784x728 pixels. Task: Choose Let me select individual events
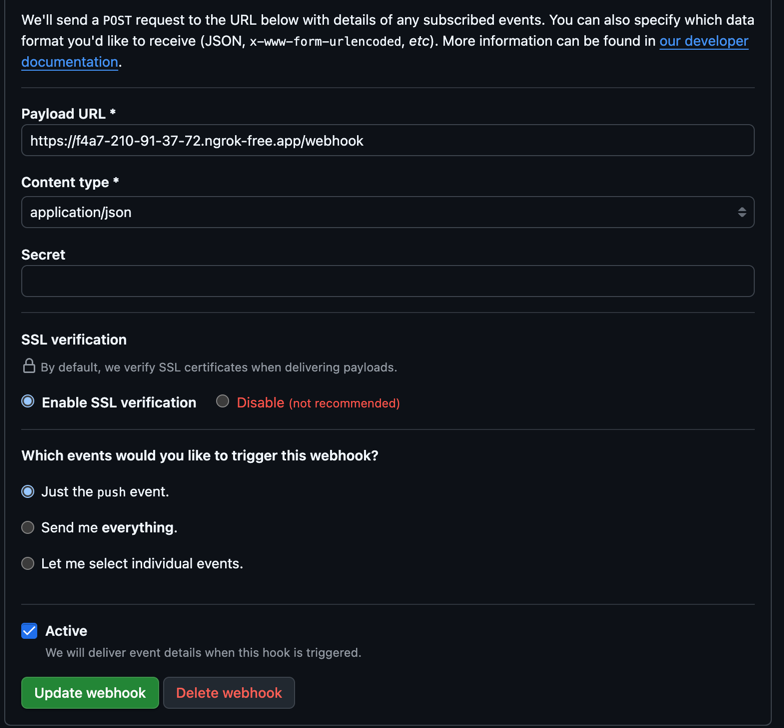click(x=28, y=564)
